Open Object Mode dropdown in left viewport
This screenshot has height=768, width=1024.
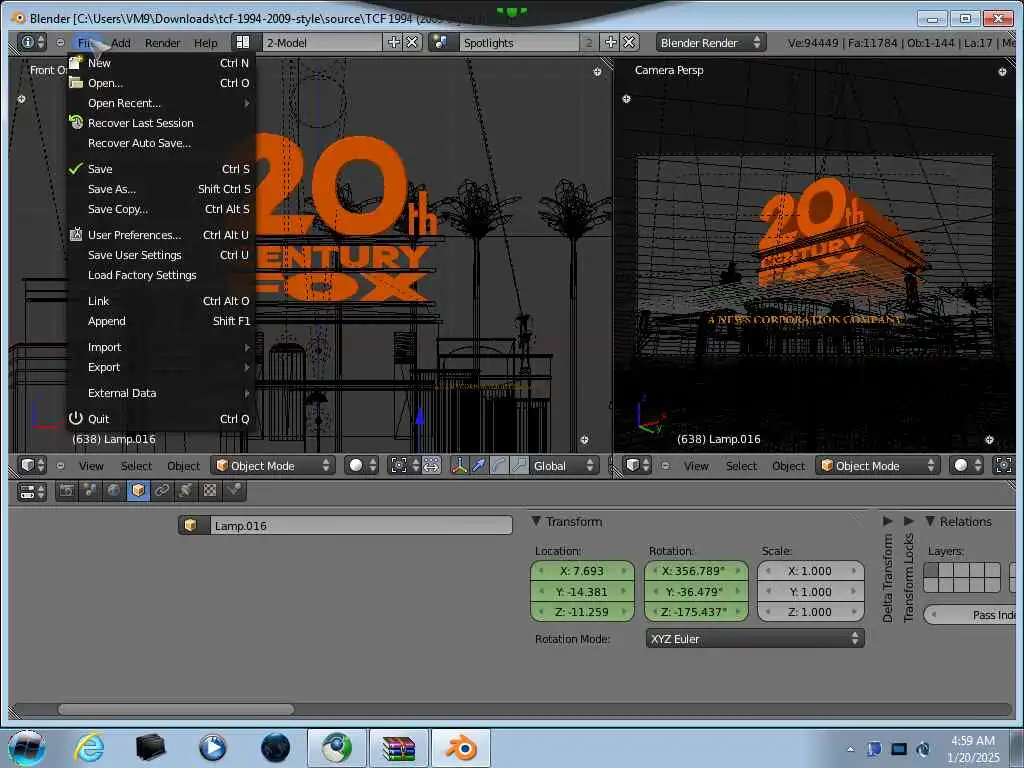tap(274, 466)
